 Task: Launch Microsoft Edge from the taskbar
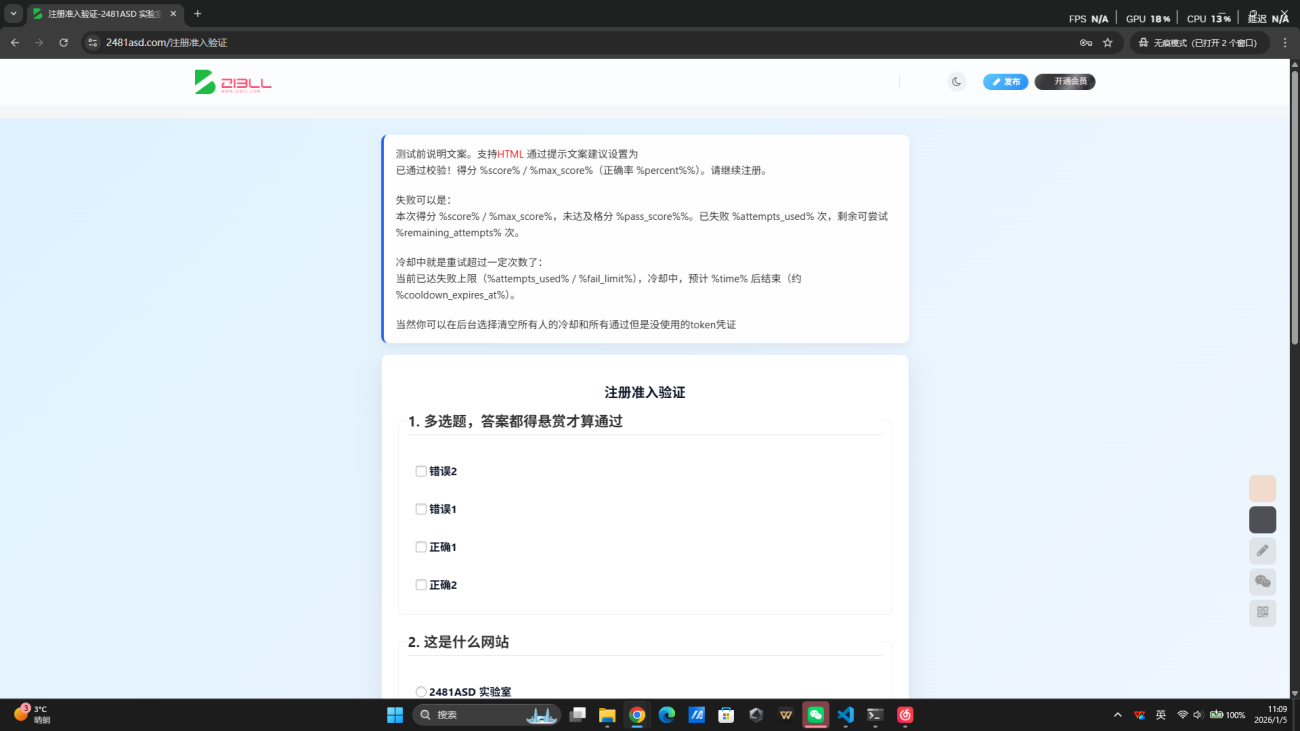(x=667, y=715)
